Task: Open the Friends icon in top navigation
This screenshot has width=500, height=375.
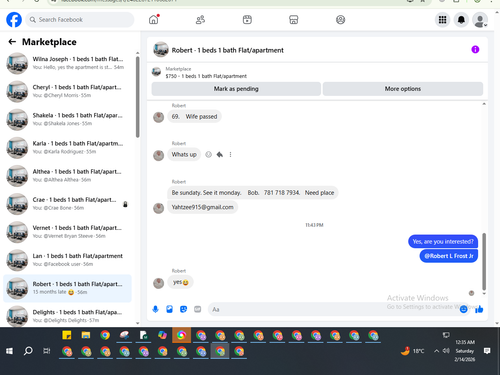Action: point(200,20)
